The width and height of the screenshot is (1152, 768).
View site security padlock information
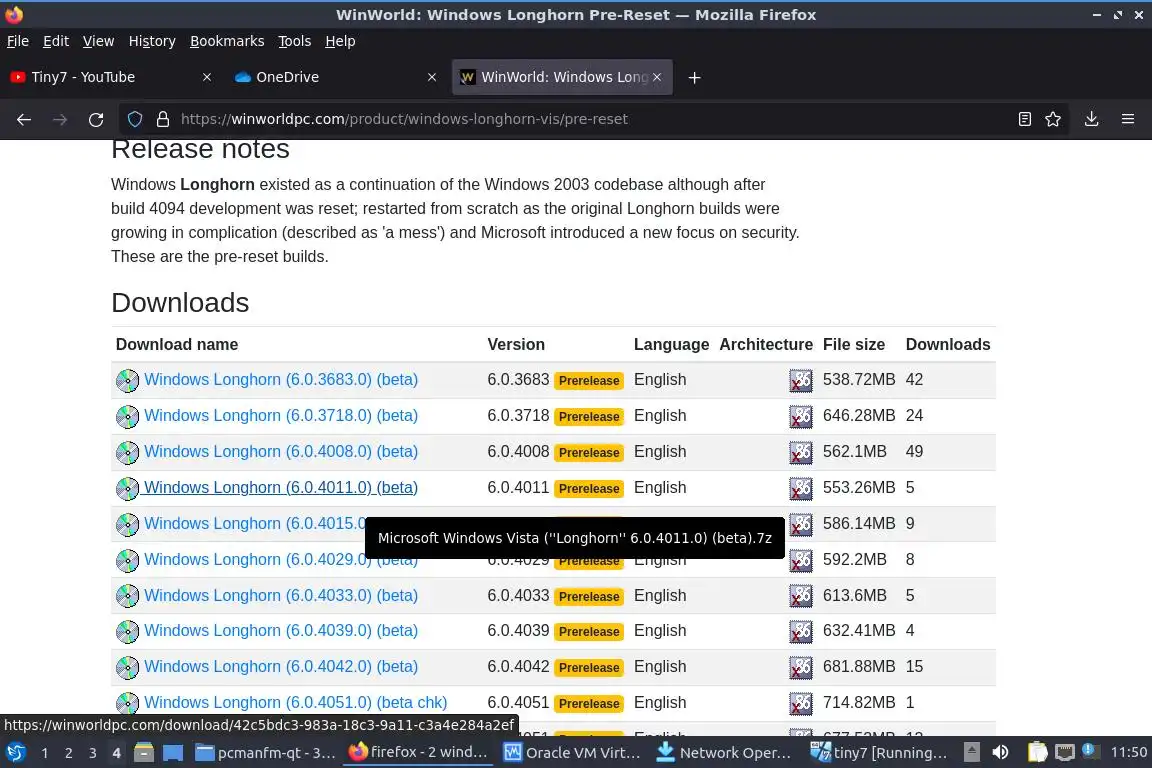click(x=162, y=119)
